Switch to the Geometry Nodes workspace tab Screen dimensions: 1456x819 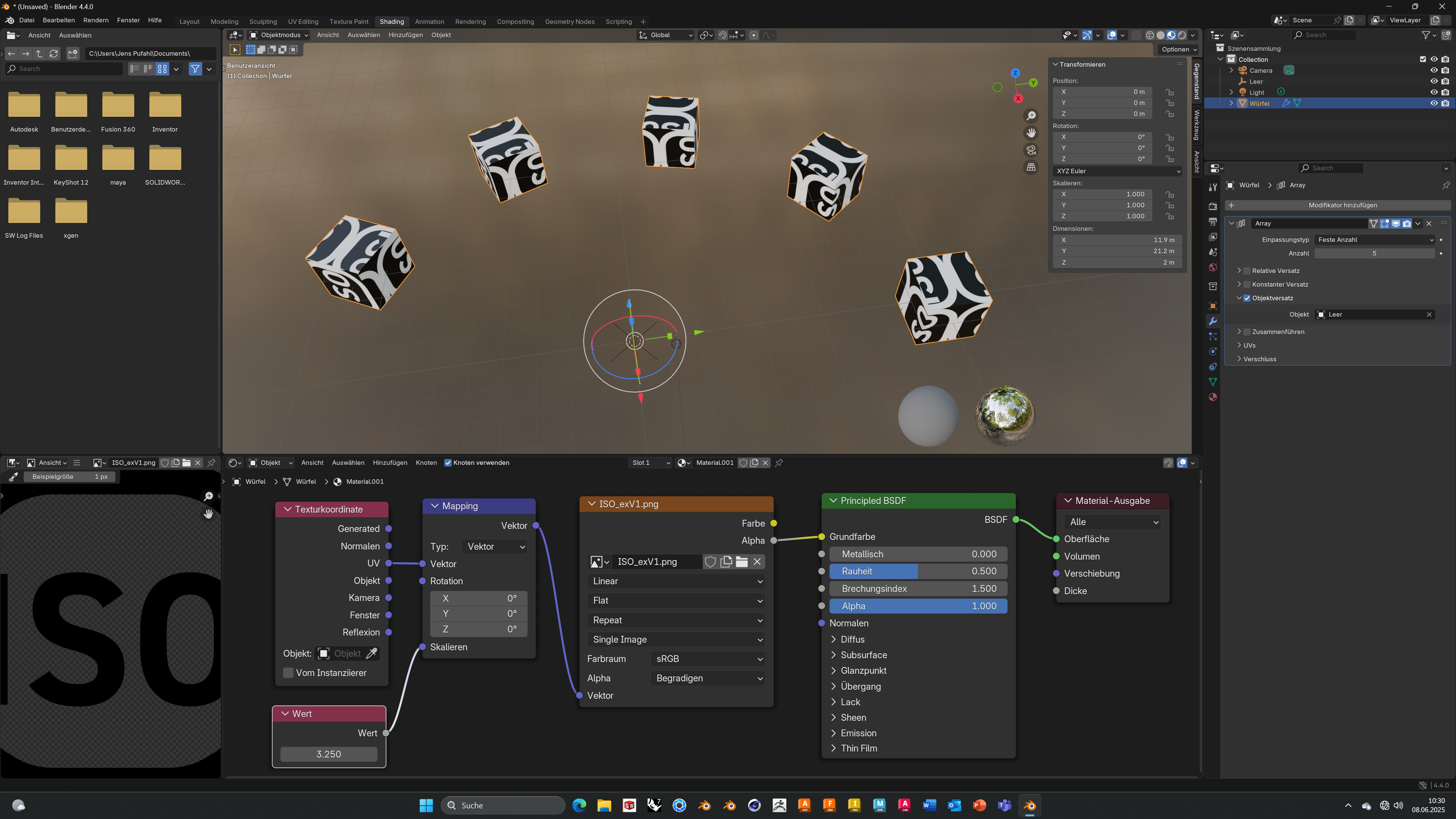point(569,22)
